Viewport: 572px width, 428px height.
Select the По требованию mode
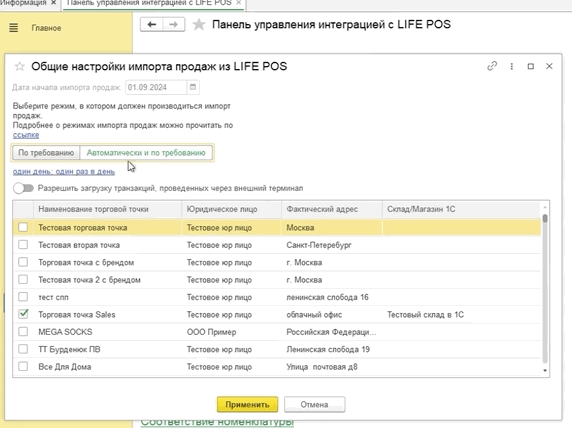[46, 153]
